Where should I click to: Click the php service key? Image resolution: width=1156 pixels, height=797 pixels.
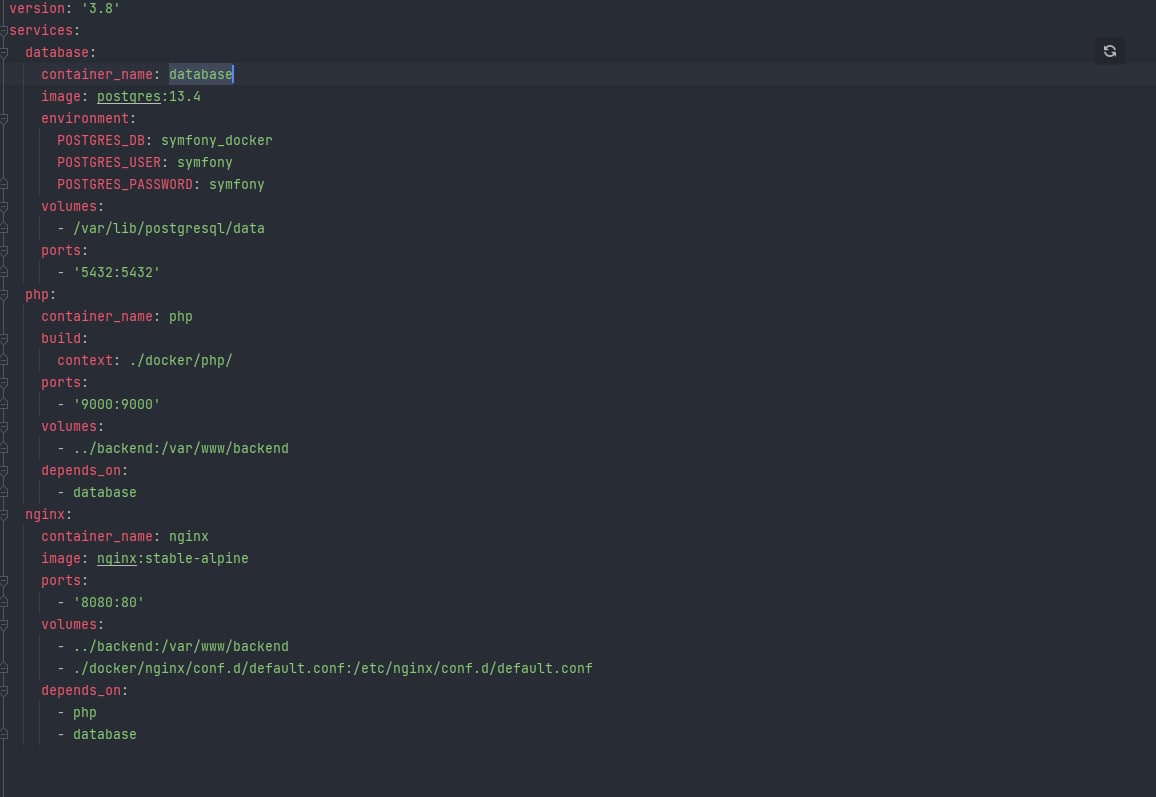[x=37, y=294]
